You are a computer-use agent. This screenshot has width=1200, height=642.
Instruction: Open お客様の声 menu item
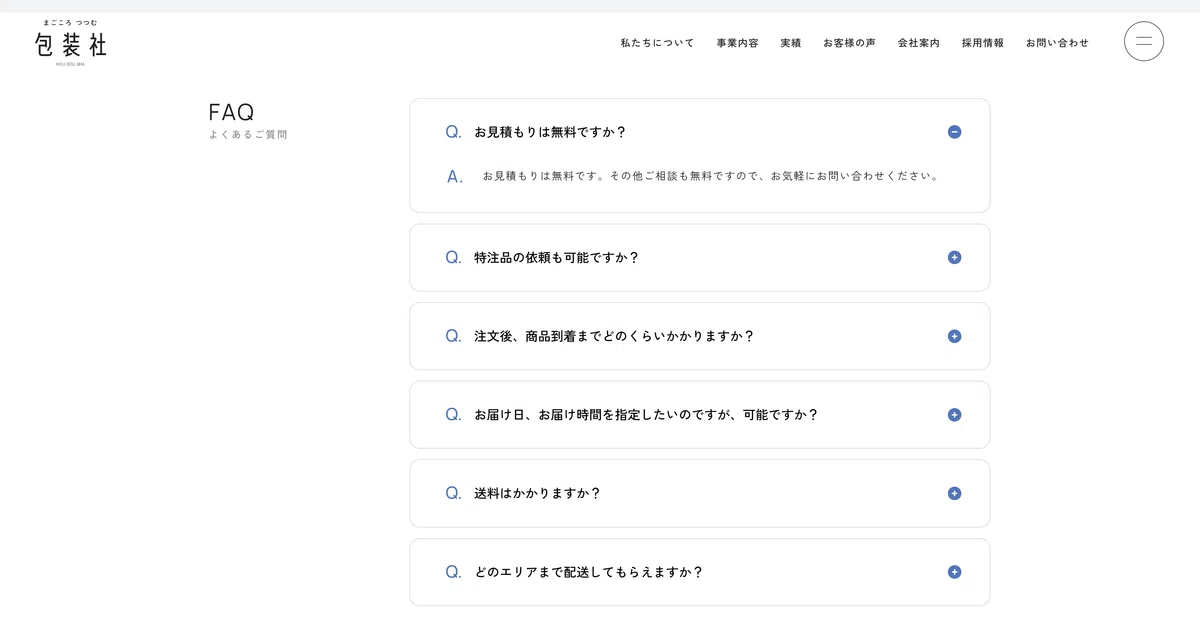click(x=849, y=43)
